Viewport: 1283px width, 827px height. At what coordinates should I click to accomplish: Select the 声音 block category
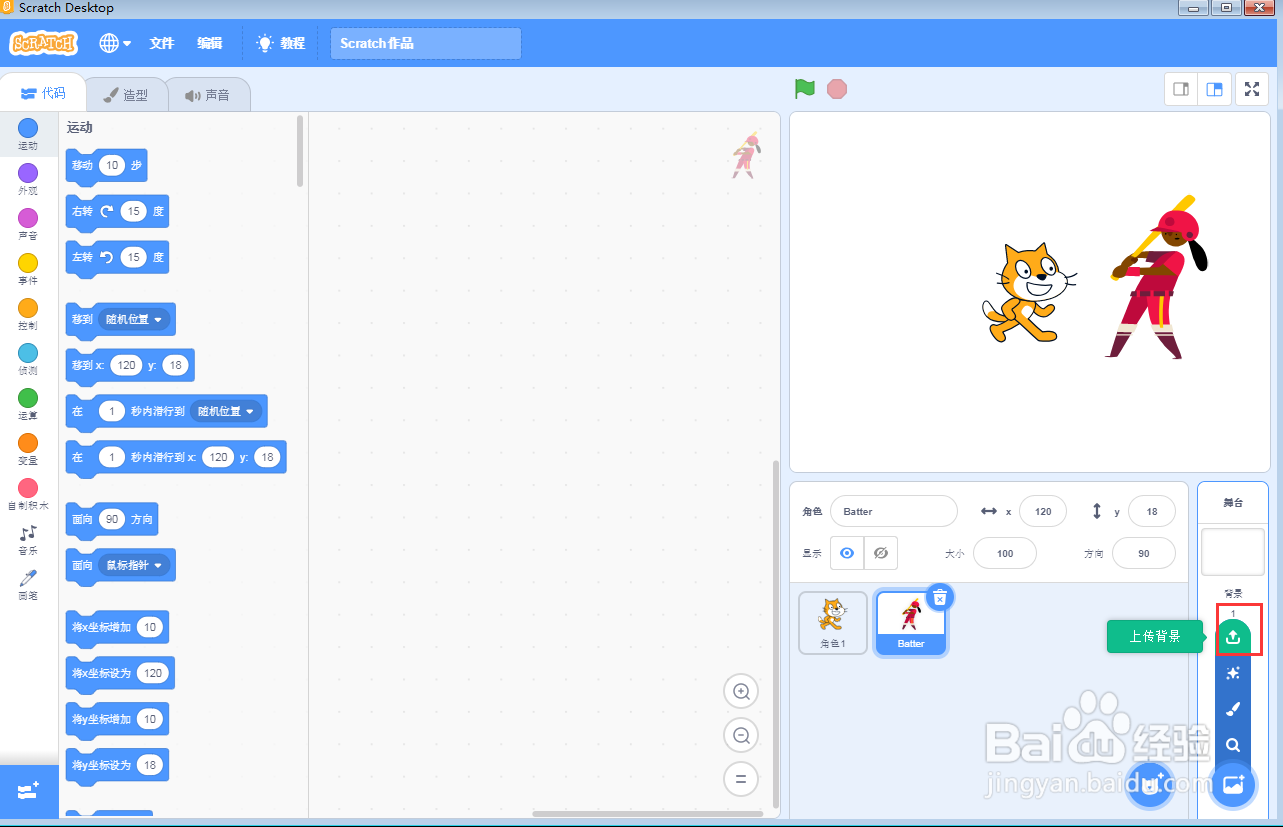coord(28,224)
